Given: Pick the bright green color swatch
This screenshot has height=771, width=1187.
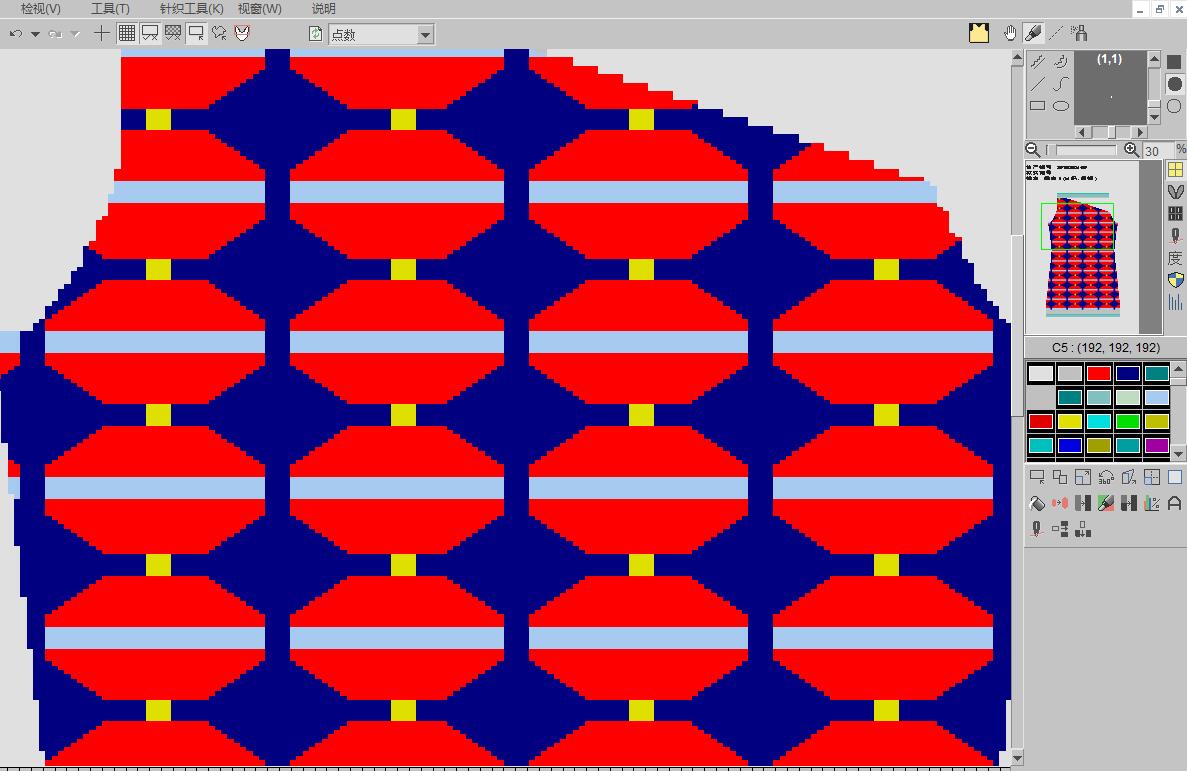Looking at the screenshot, I should click(1127, 421).
